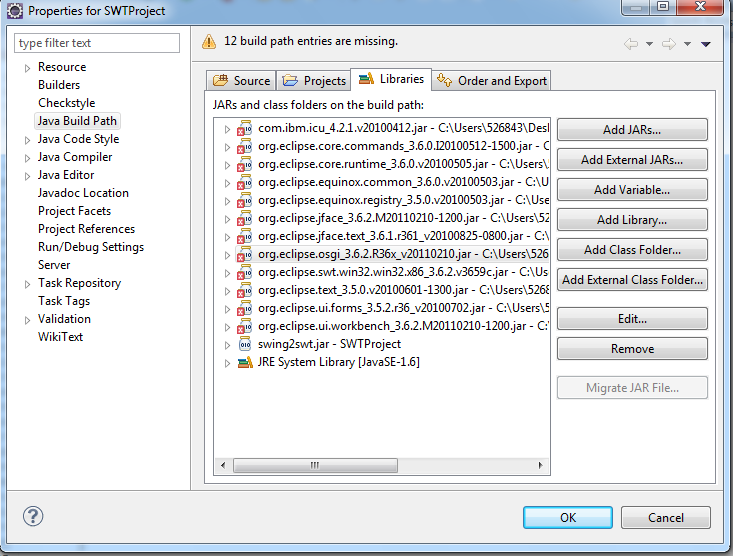The height and width of the screenshot is (556, 733).
Task: Click the jar icon of org.eclipse.osgi entry
Action: (x=244, y=254)
